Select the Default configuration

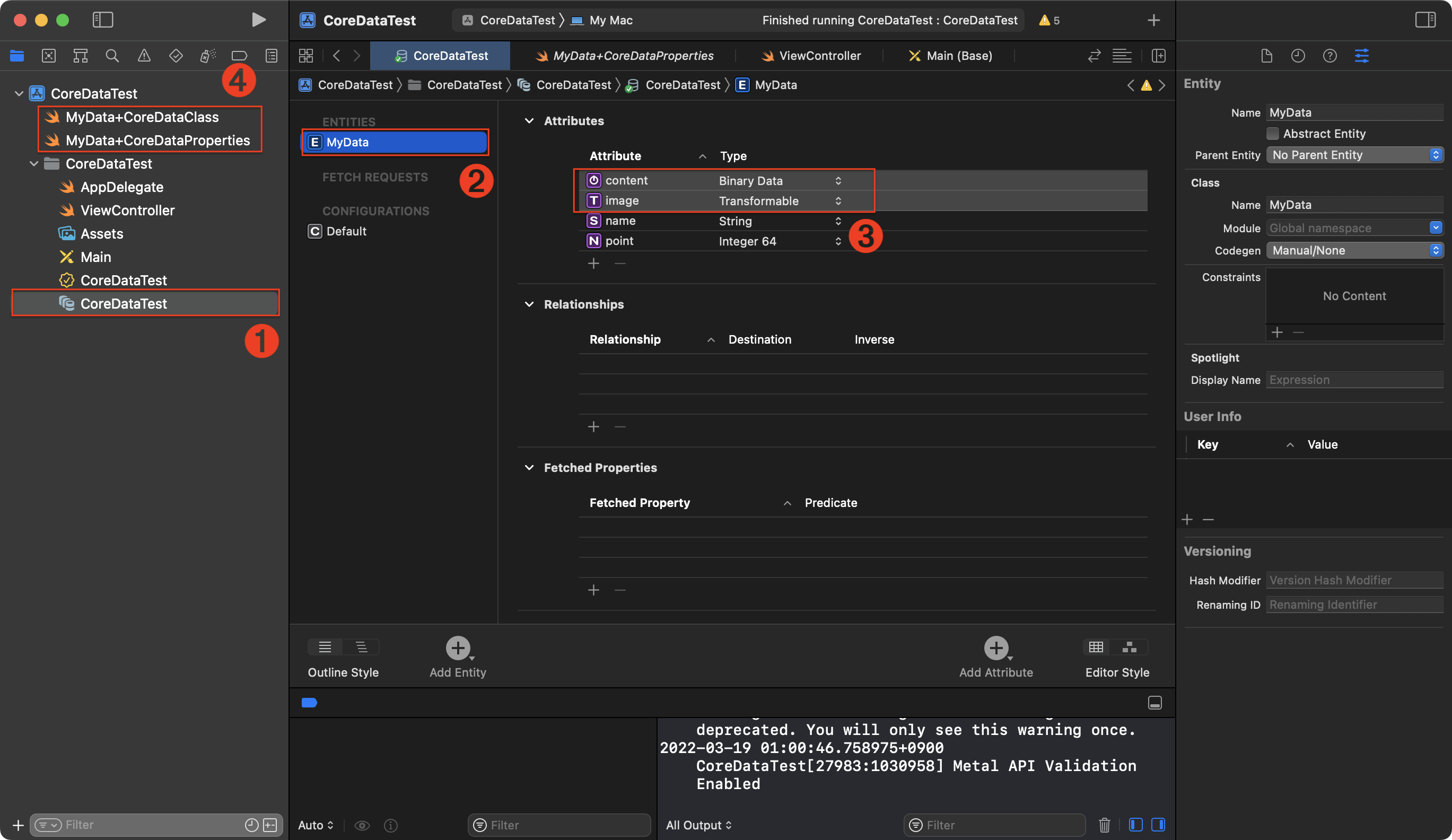point(346,232)
